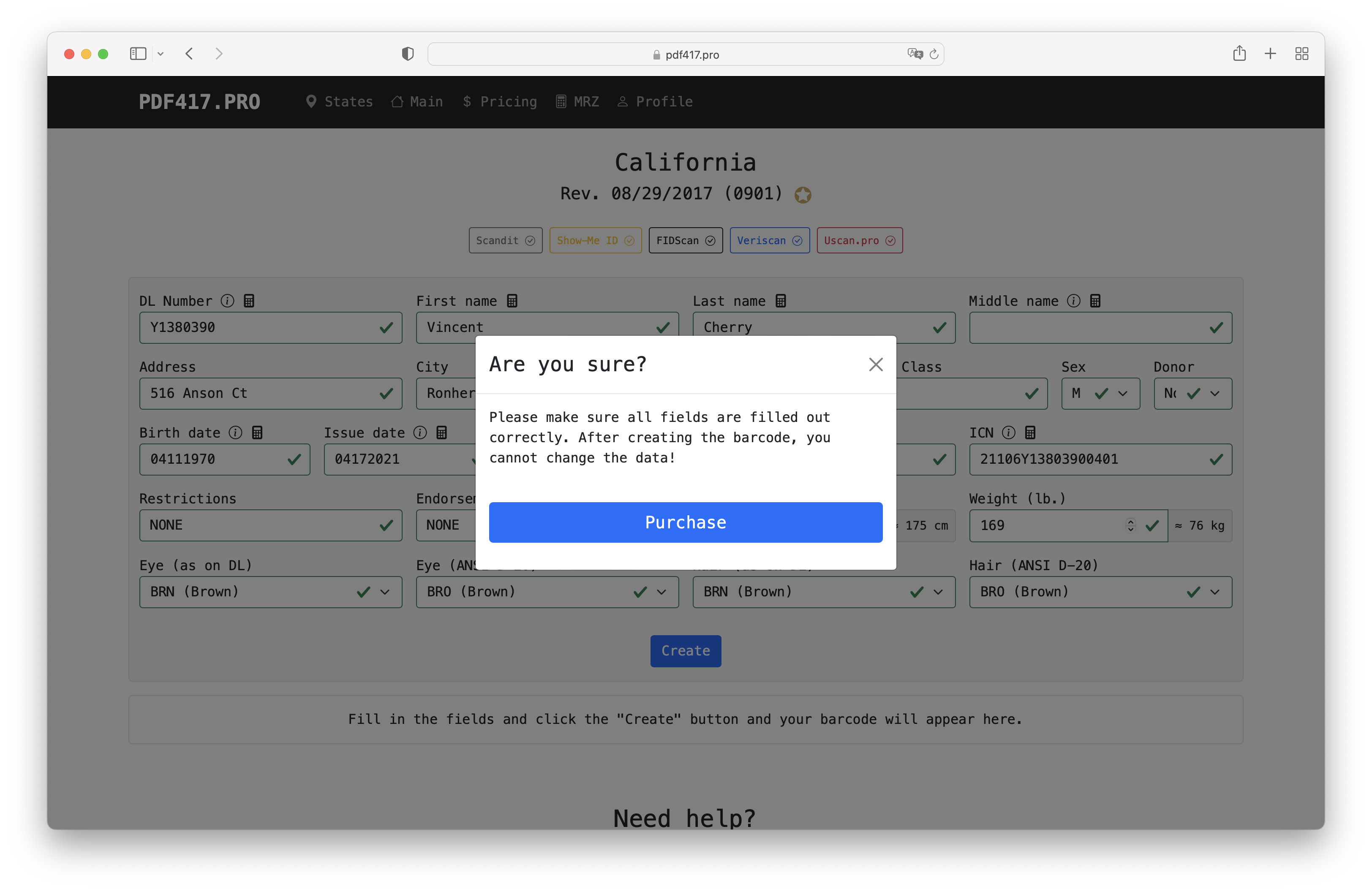1372x892 pixels.
Task: Reload the page in address bar
Action: click(934, 54)
